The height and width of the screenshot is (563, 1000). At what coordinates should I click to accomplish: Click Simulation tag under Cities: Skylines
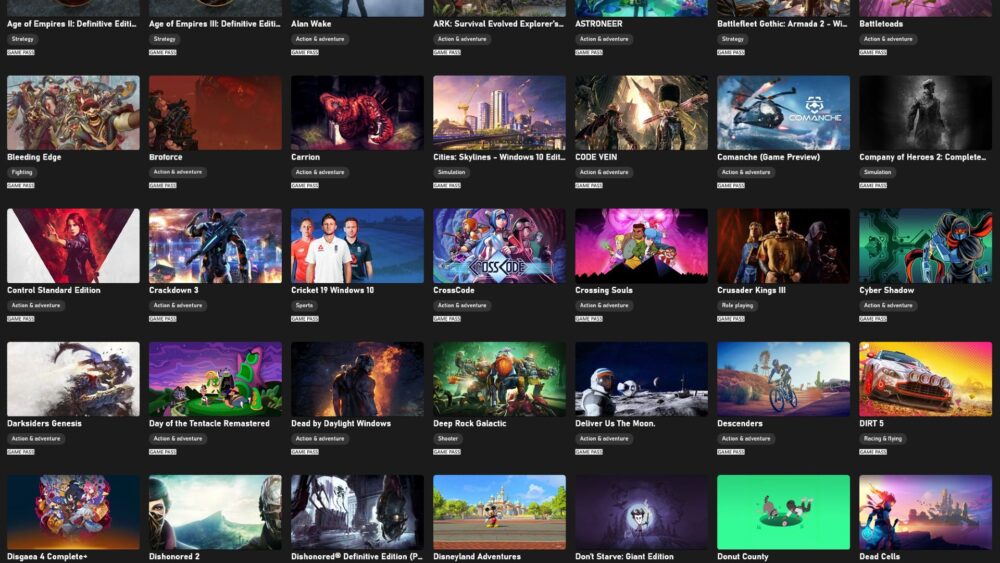pyautogui.click(x=452, y=172)
